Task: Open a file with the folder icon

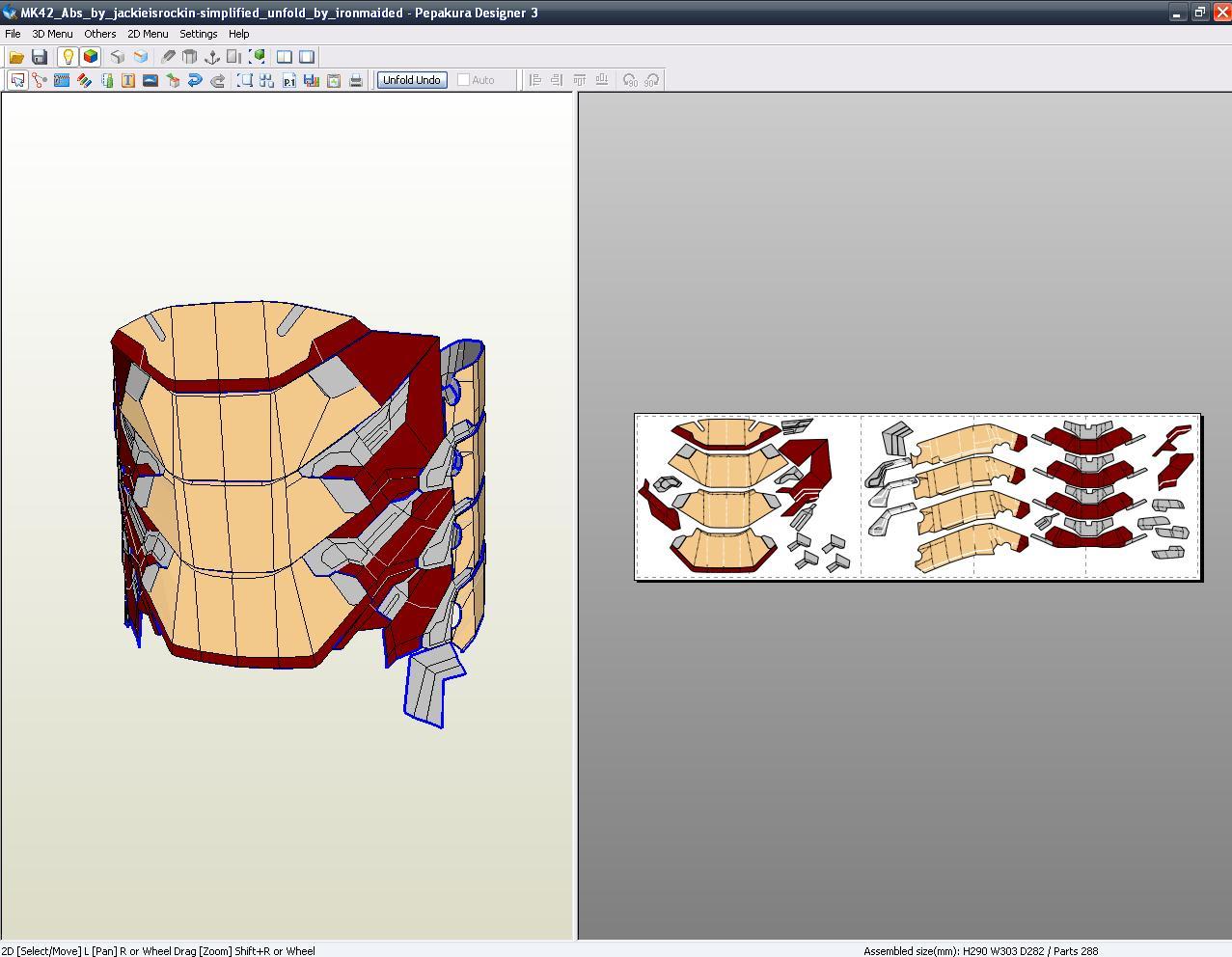Action: (16, 57)
